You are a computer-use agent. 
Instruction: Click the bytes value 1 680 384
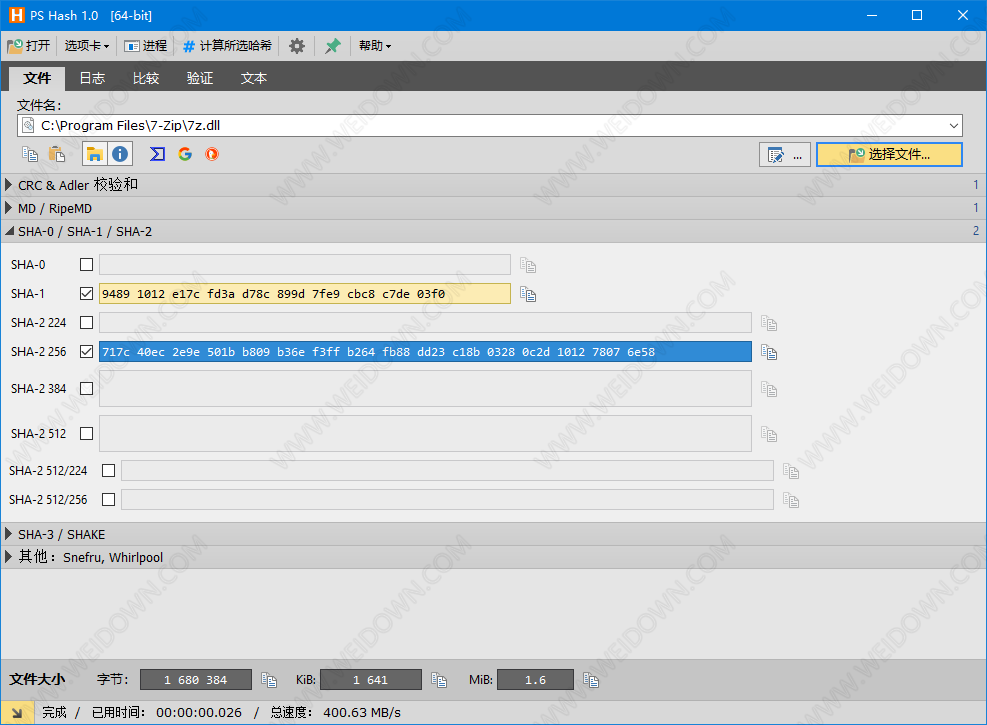click(x=196, y=680)
